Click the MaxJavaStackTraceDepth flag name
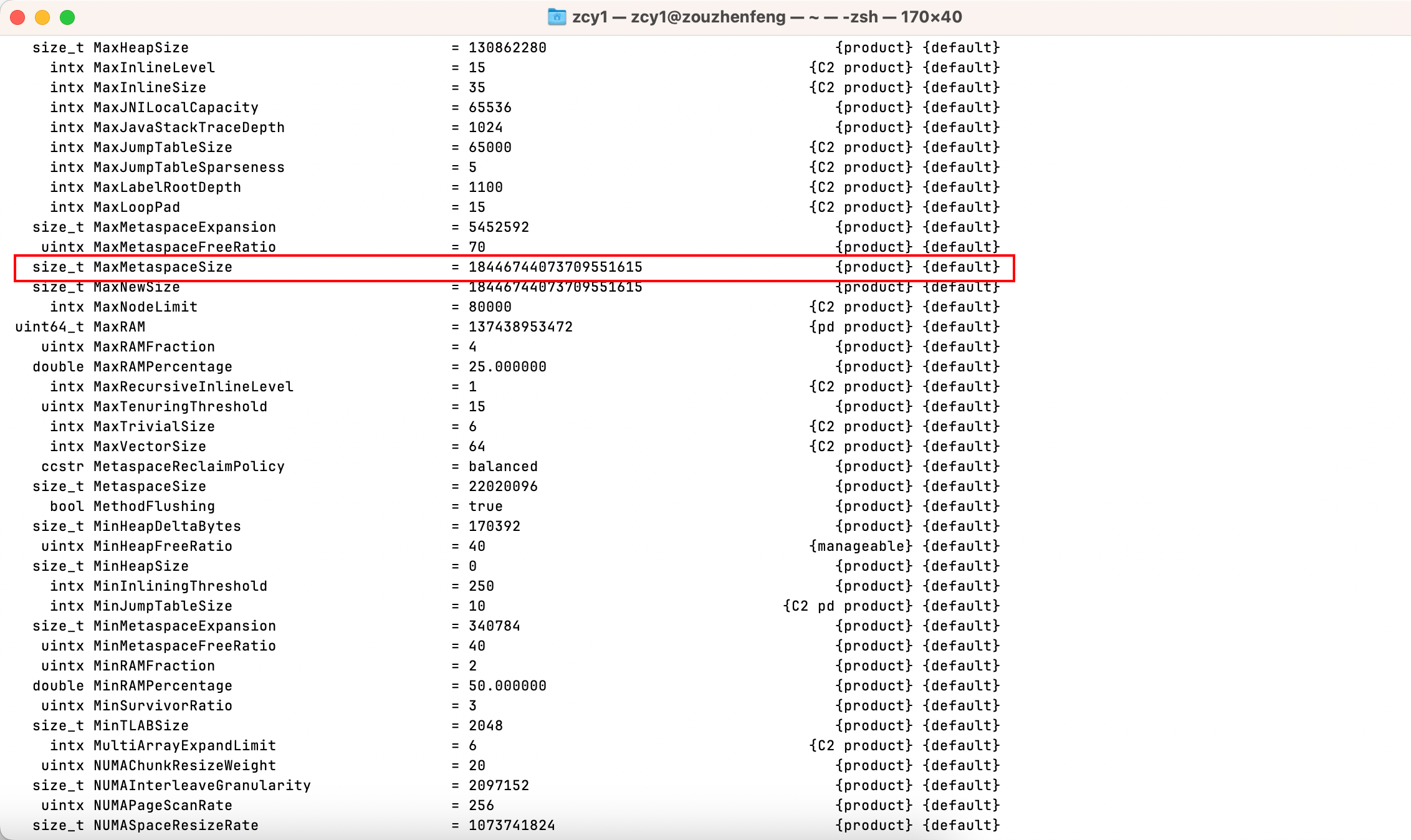 189,127
